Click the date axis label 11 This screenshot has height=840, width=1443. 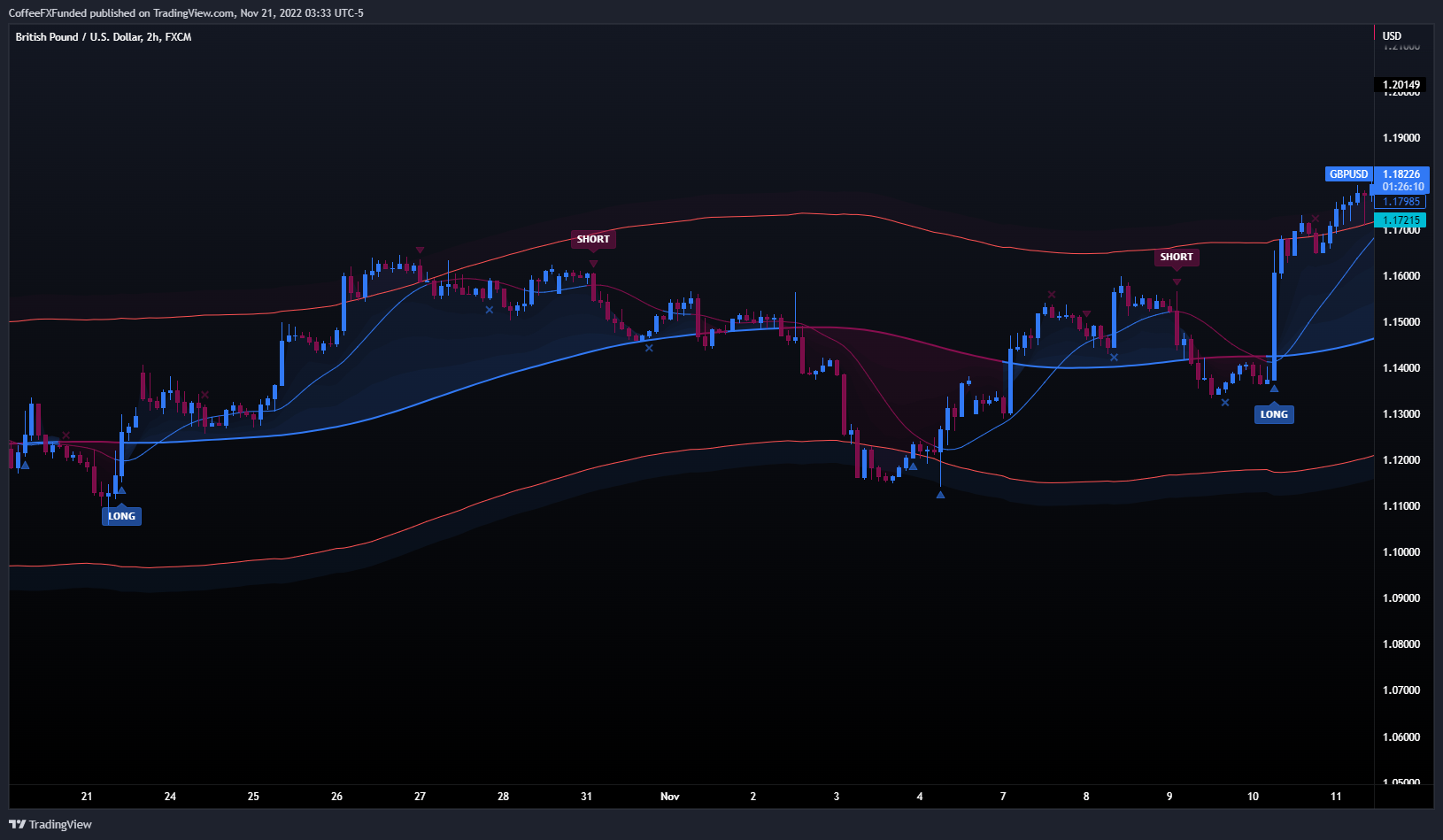[x=1336, y=797]
